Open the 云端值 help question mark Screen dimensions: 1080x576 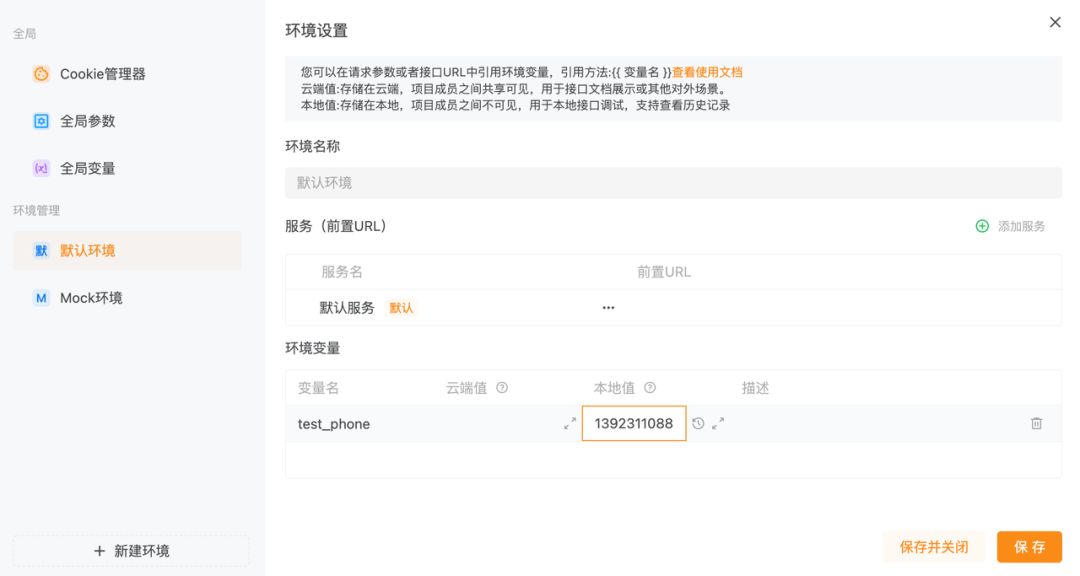point(499,389)
